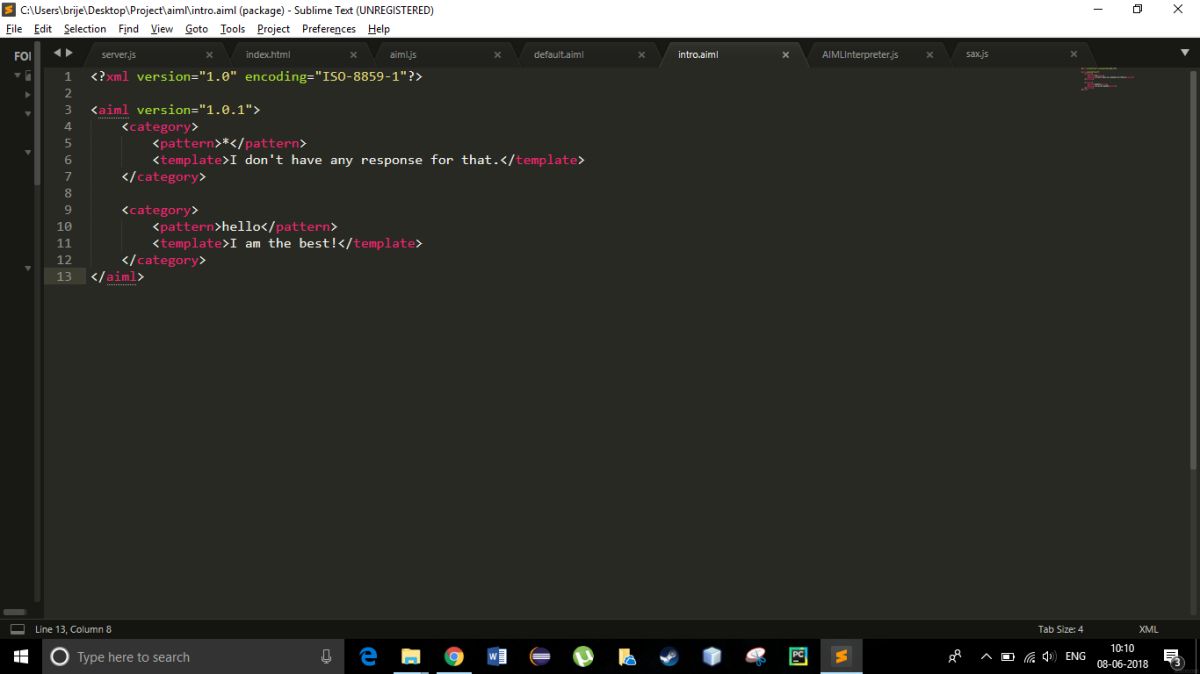The height and width of the screenshot is (674, 1200).
Task: Go to the previous tab with left arrow
Action: (57, 53)
